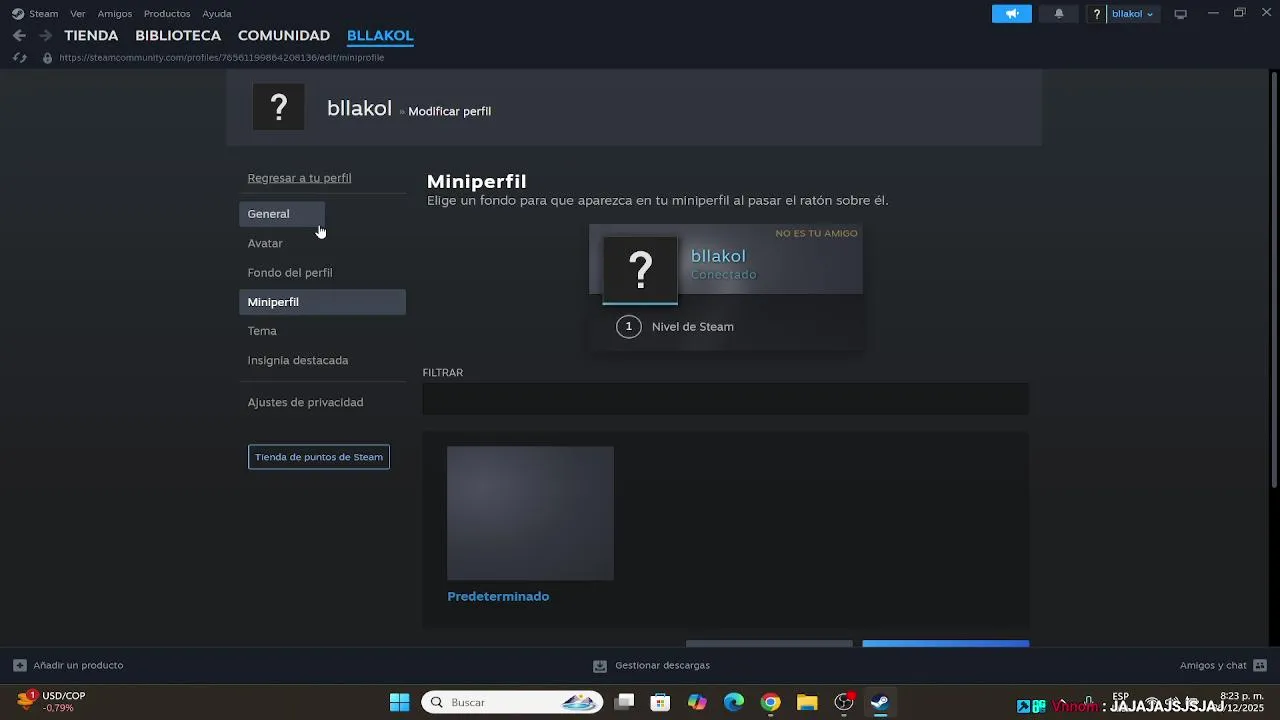Open Microsoft Edge from the taskbar

(x=734, y=702)
